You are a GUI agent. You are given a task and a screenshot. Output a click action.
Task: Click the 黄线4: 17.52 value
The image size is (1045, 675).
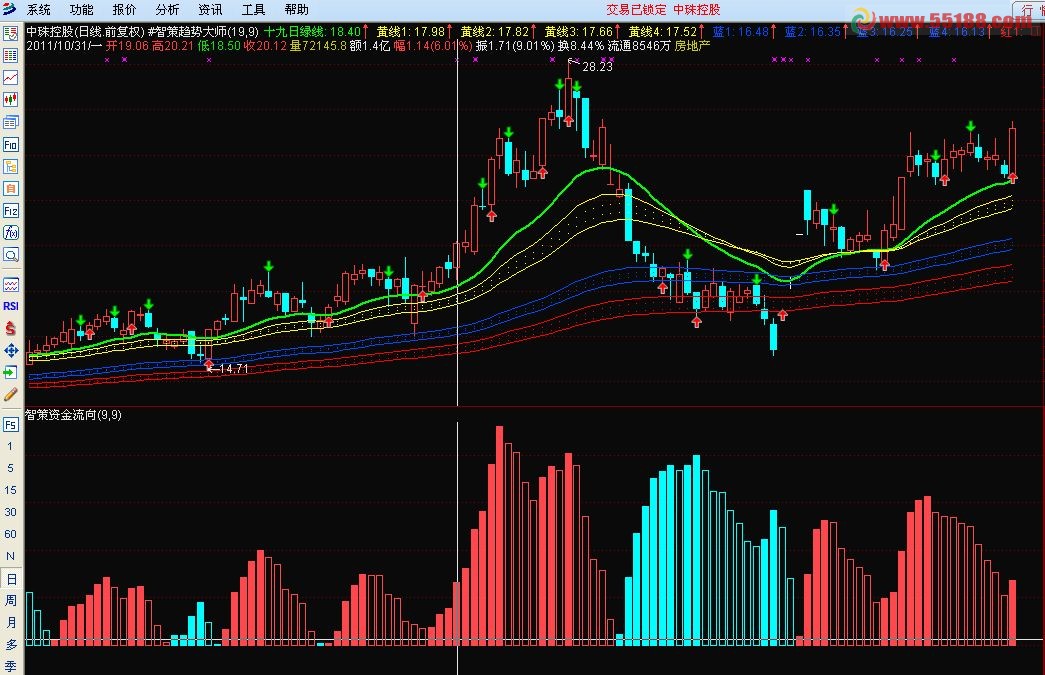pos(662,31)
